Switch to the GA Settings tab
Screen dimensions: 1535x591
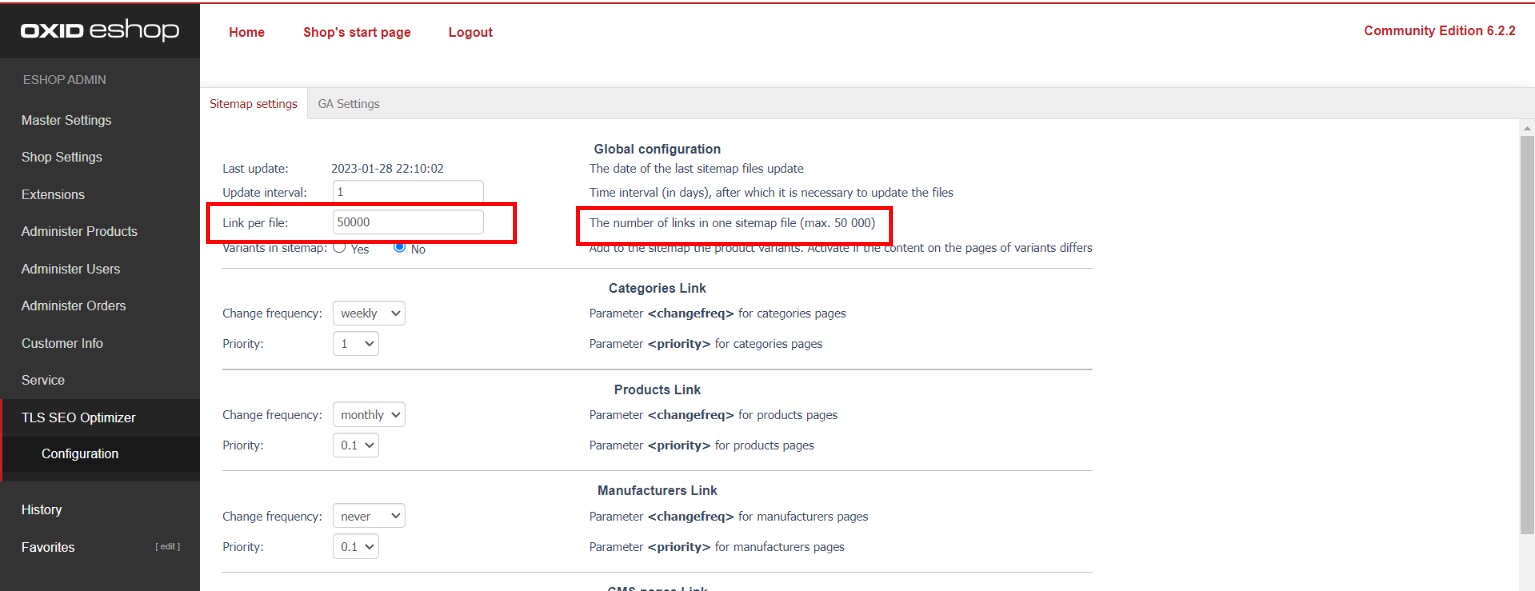pos(348,103)
